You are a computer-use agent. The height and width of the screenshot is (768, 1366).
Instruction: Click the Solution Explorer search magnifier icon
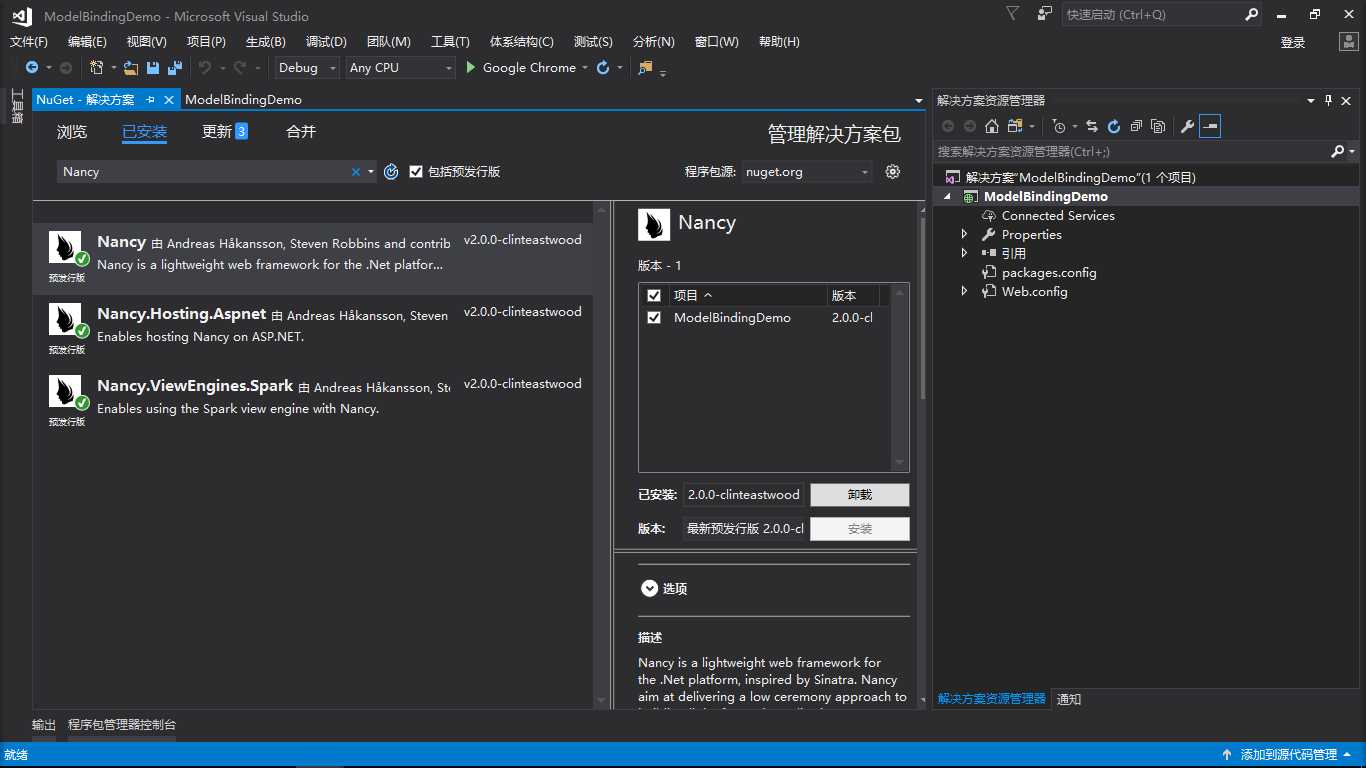coord(1338,152)
